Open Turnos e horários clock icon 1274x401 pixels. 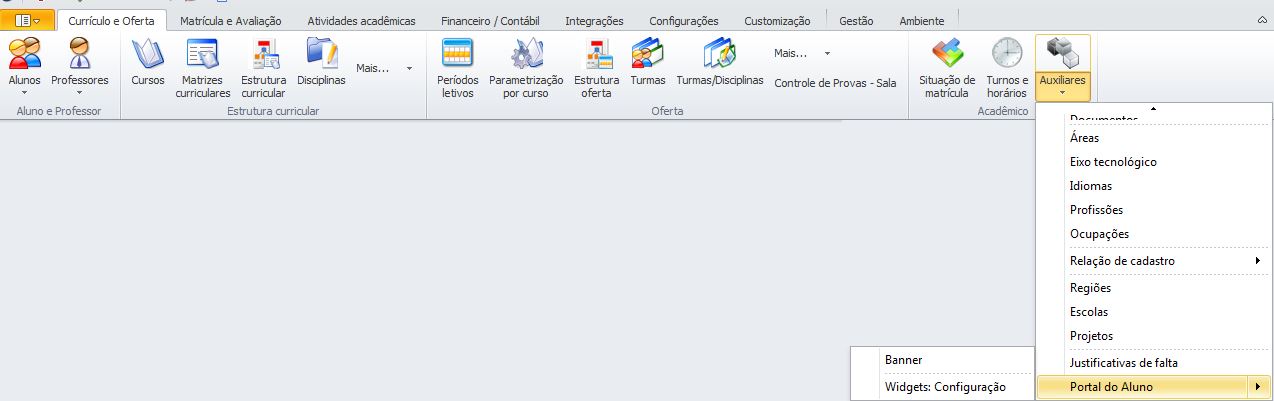(1007, 54)
